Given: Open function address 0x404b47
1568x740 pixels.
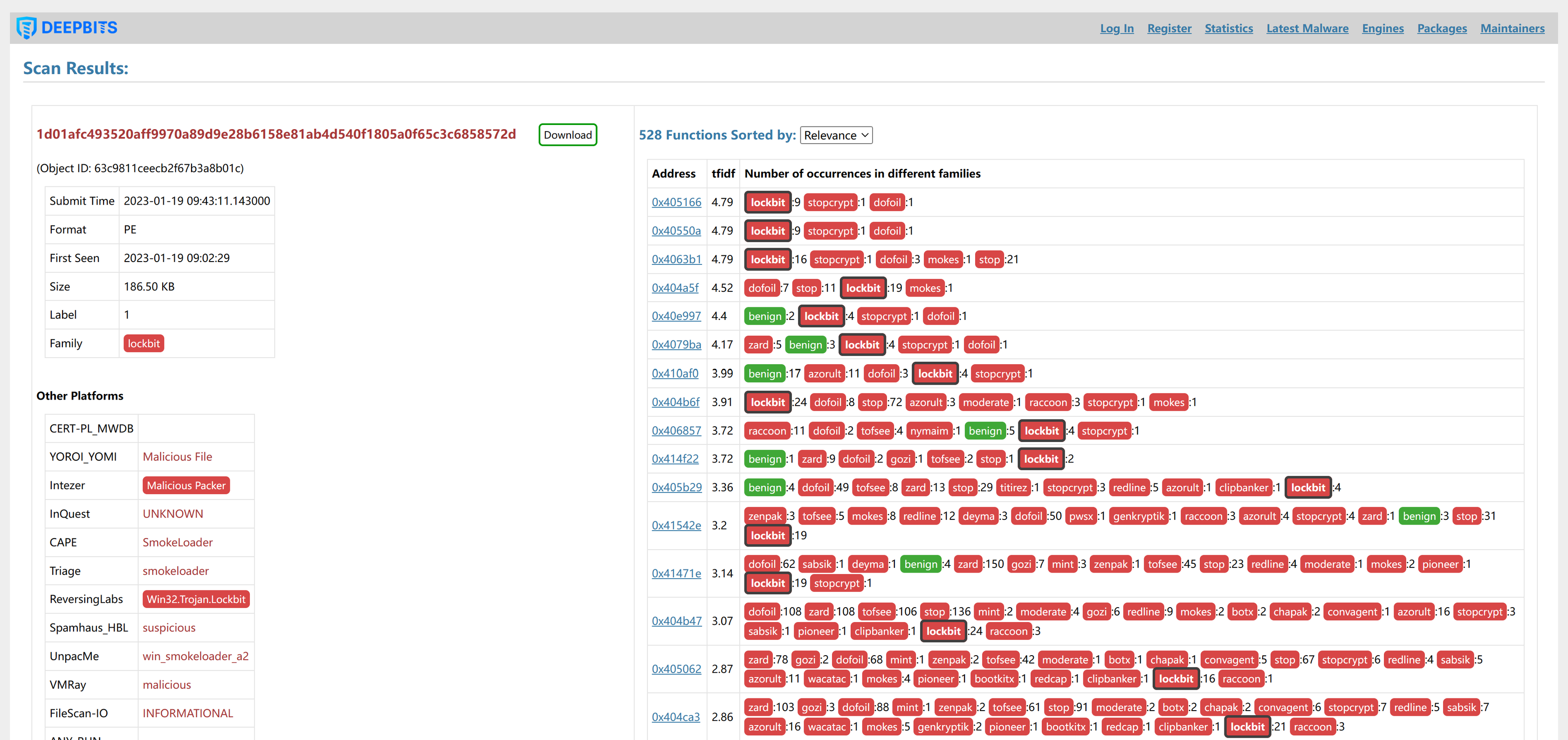Looking at the screenshot, I should (677, 621).
